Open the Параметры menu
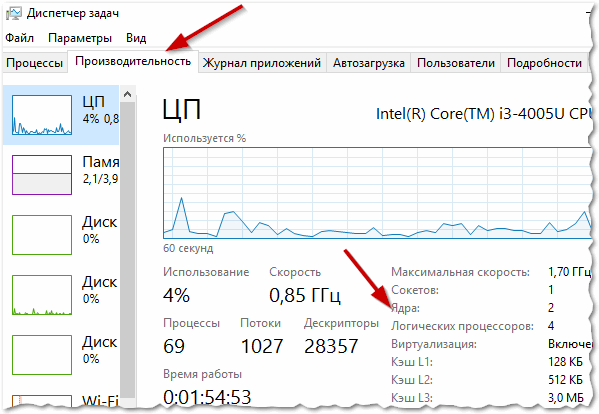 [80, 38]
